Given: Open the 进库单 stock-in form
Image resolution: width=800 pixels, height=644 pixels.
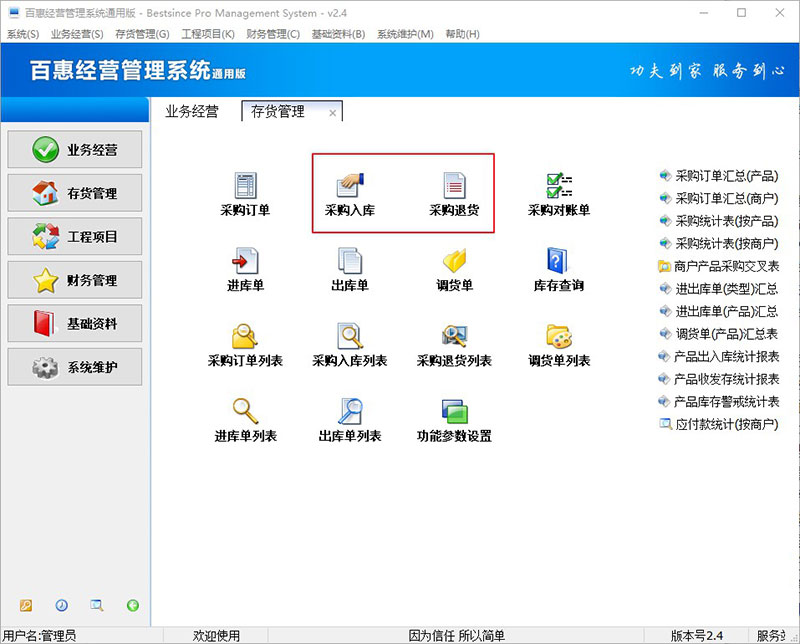Looking at the screenshot, I should (x=245, y=269).
